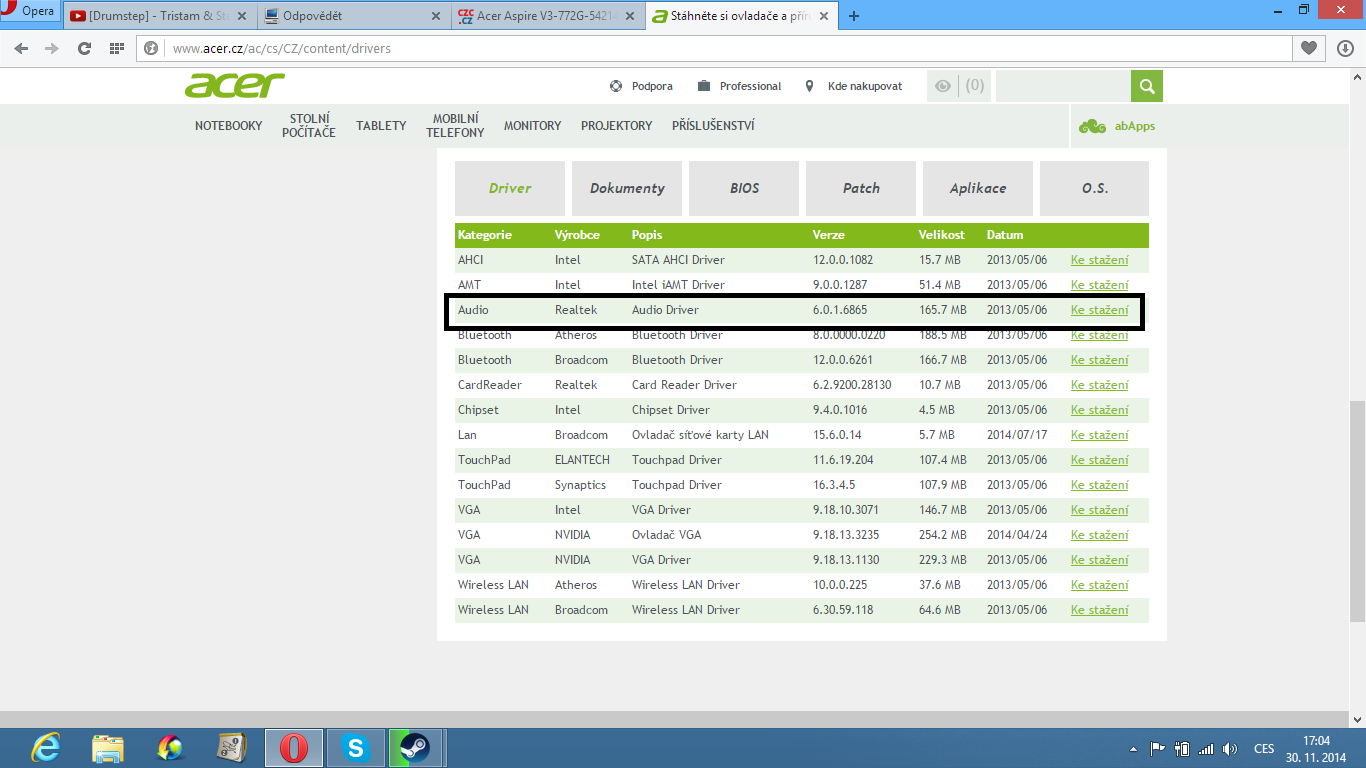The height and width of the screenshot is (768, 1366).
Task: Open the taskbar clock and date
Action: pos(1317,748)
